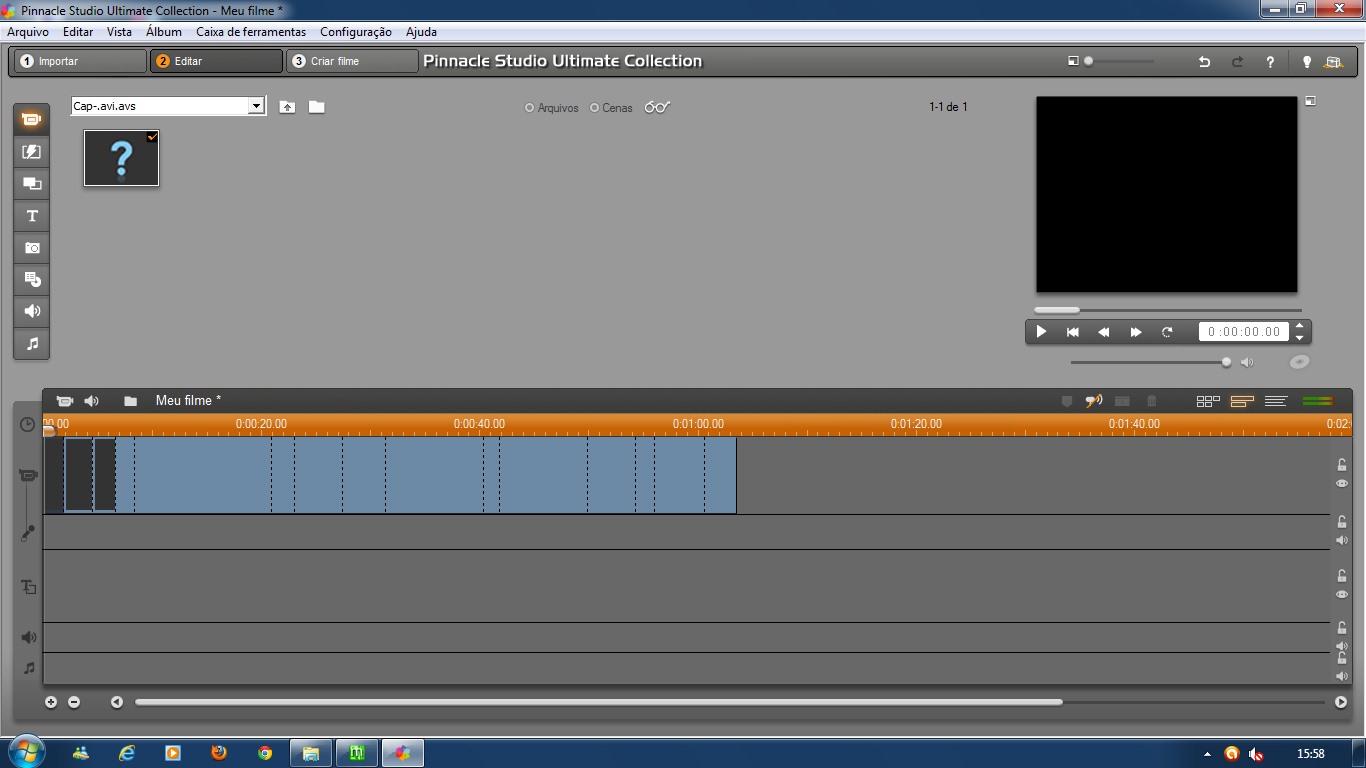Click the player volume slider handle
Viewport: 1366px width, 768px height.
1226,362
